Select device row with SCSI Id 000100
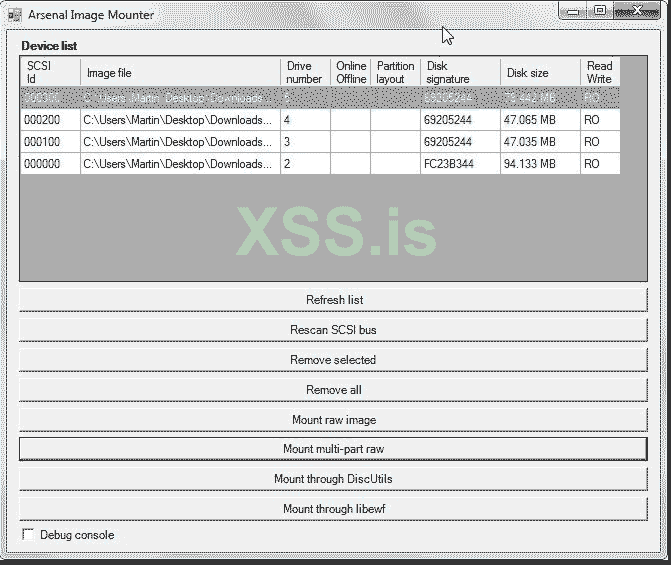This screenshot has height=565, width=671. [320, 142]
